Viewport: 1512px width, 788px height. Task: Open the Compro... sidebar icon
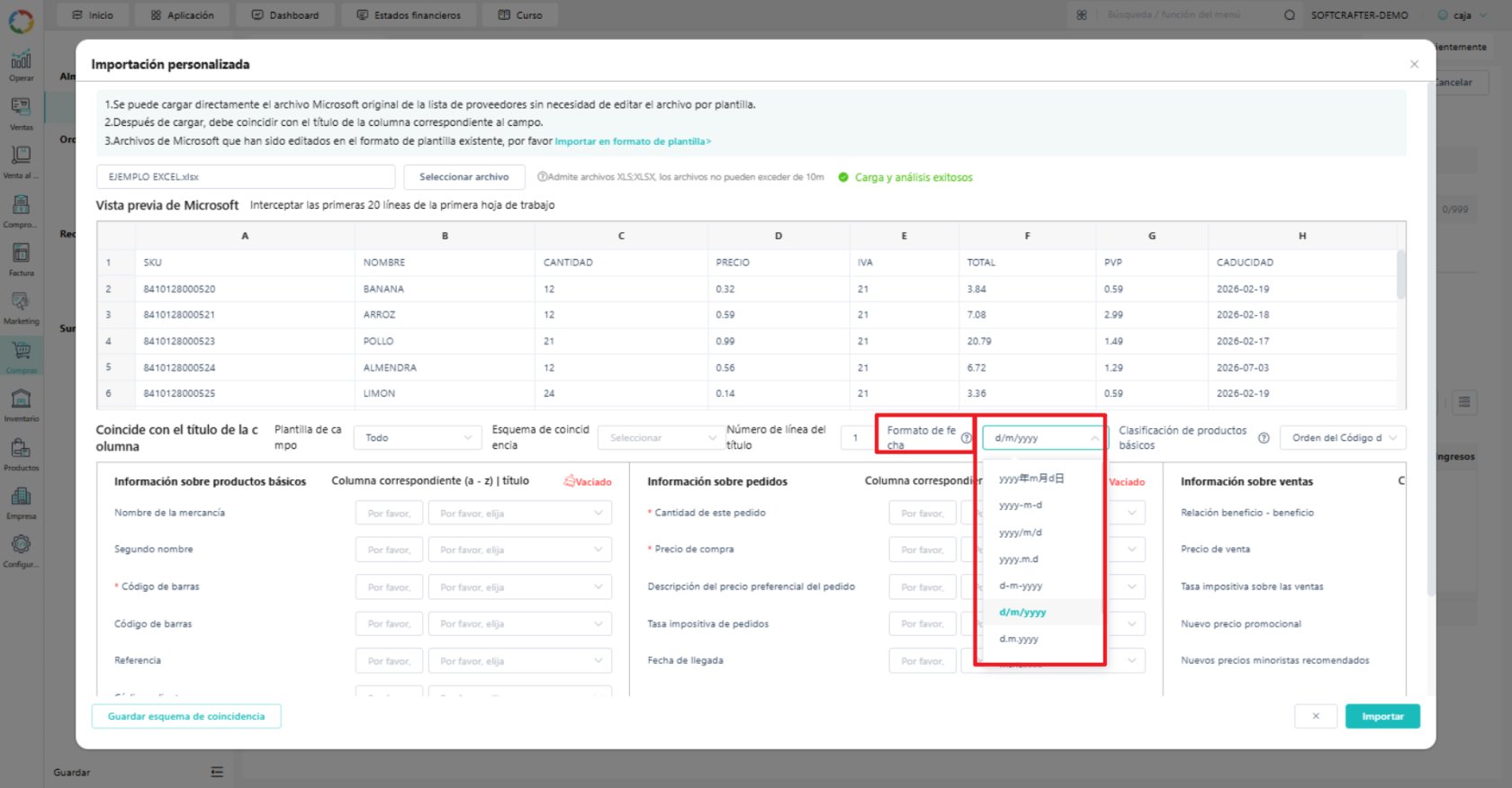point(21,210)
